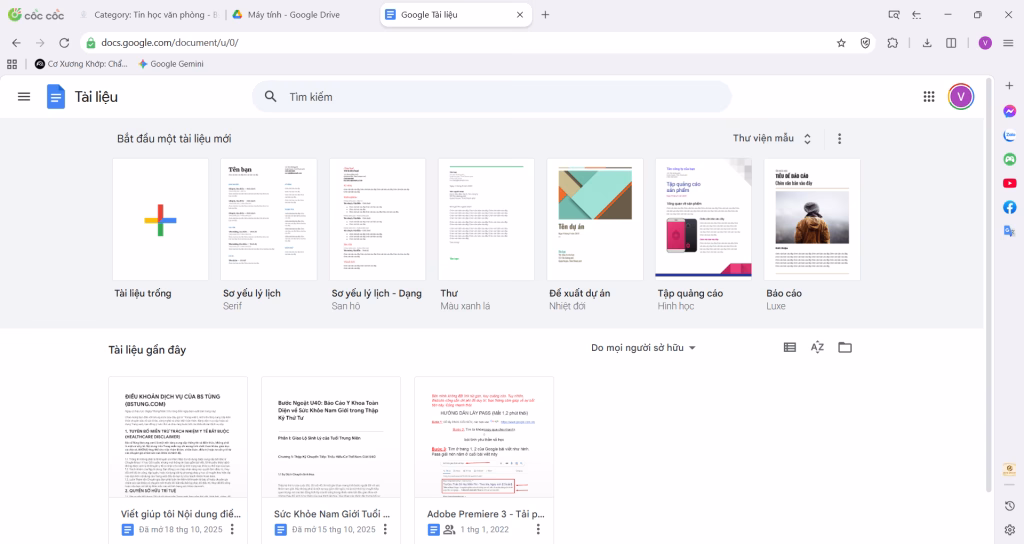Open the Google Gemini bookmark
The height and width of the screenshot is (544, 1024).
170,64
